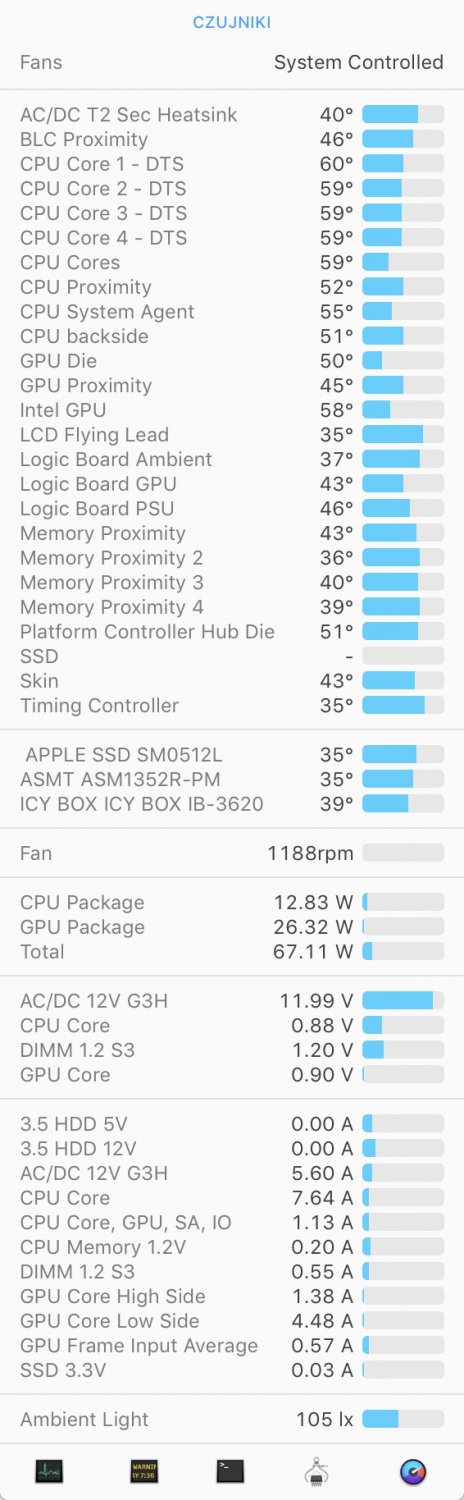The image size is (464, 1500).
Task: Click the GPU Die temperature bar
Action: click(403, 361)
